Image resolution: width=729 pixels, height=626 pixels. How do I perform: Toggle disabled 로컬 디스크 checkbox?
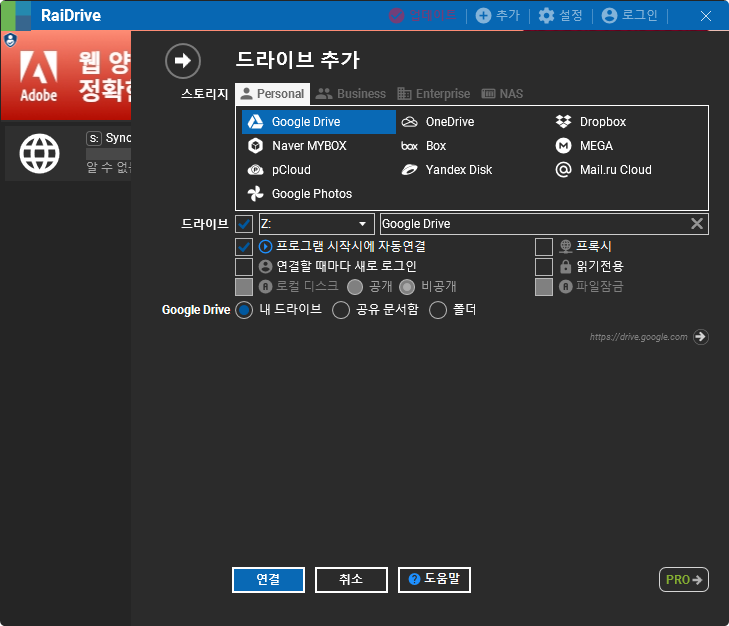[244, 287]
